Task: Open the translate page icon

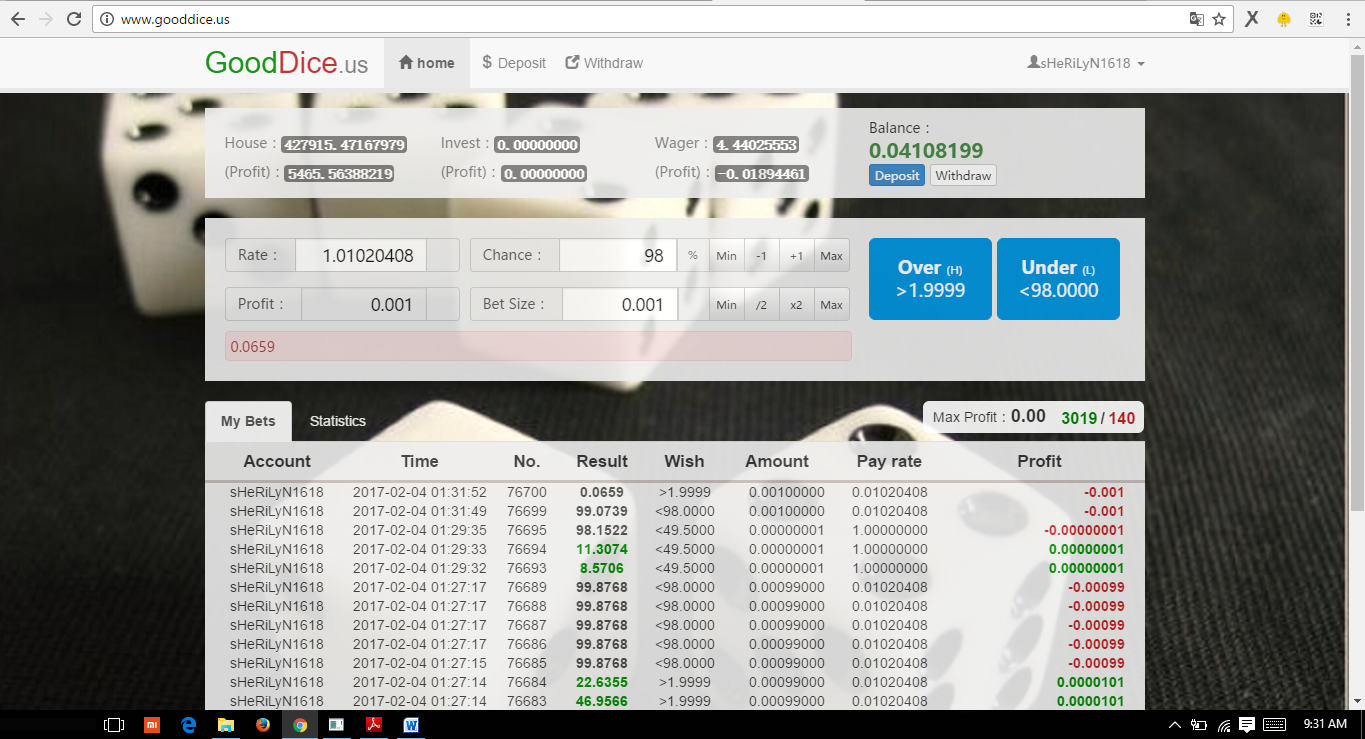Action: pos(1196,19)
